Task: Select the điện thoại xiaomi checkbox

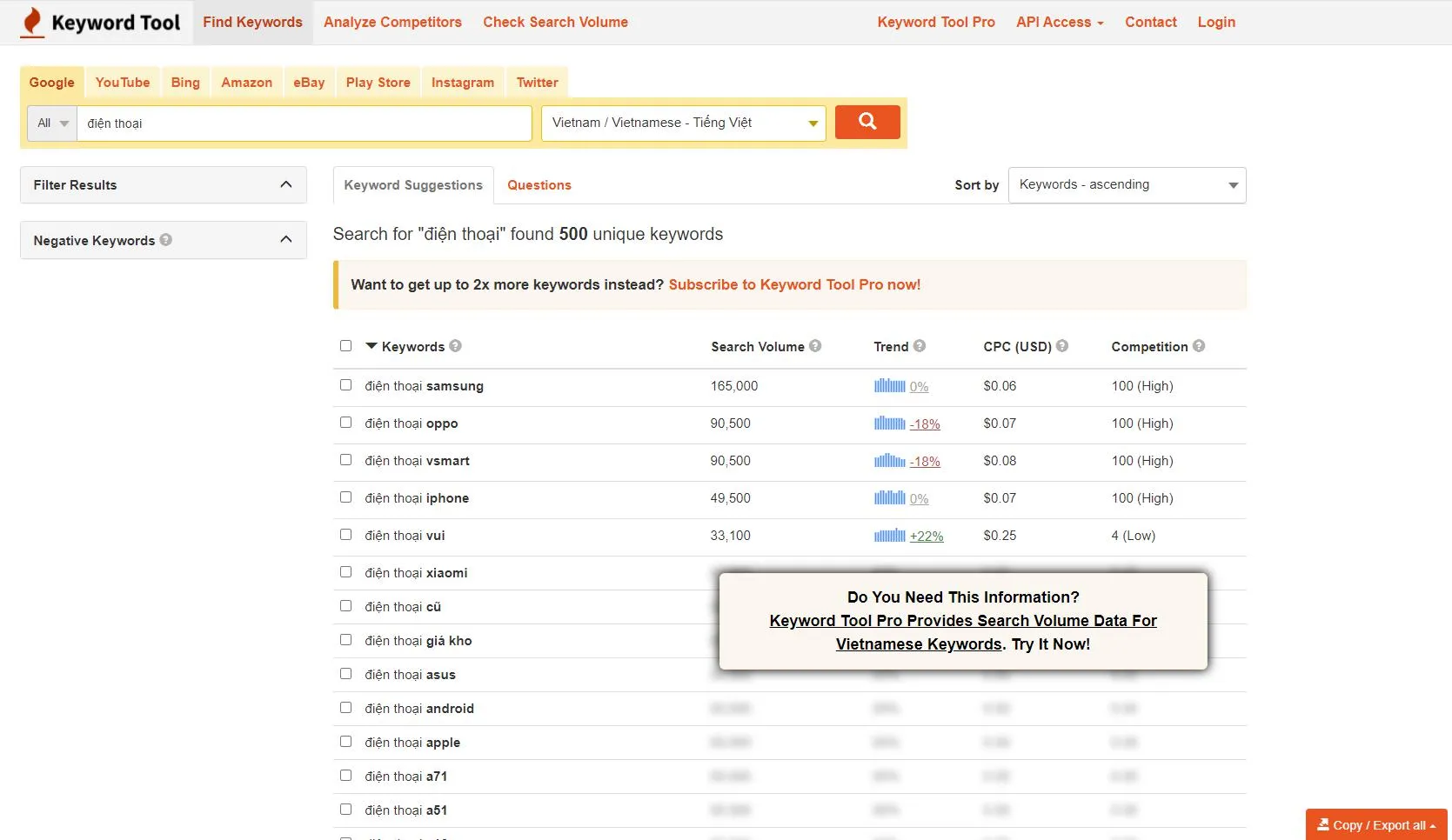Action: [346, 572]
